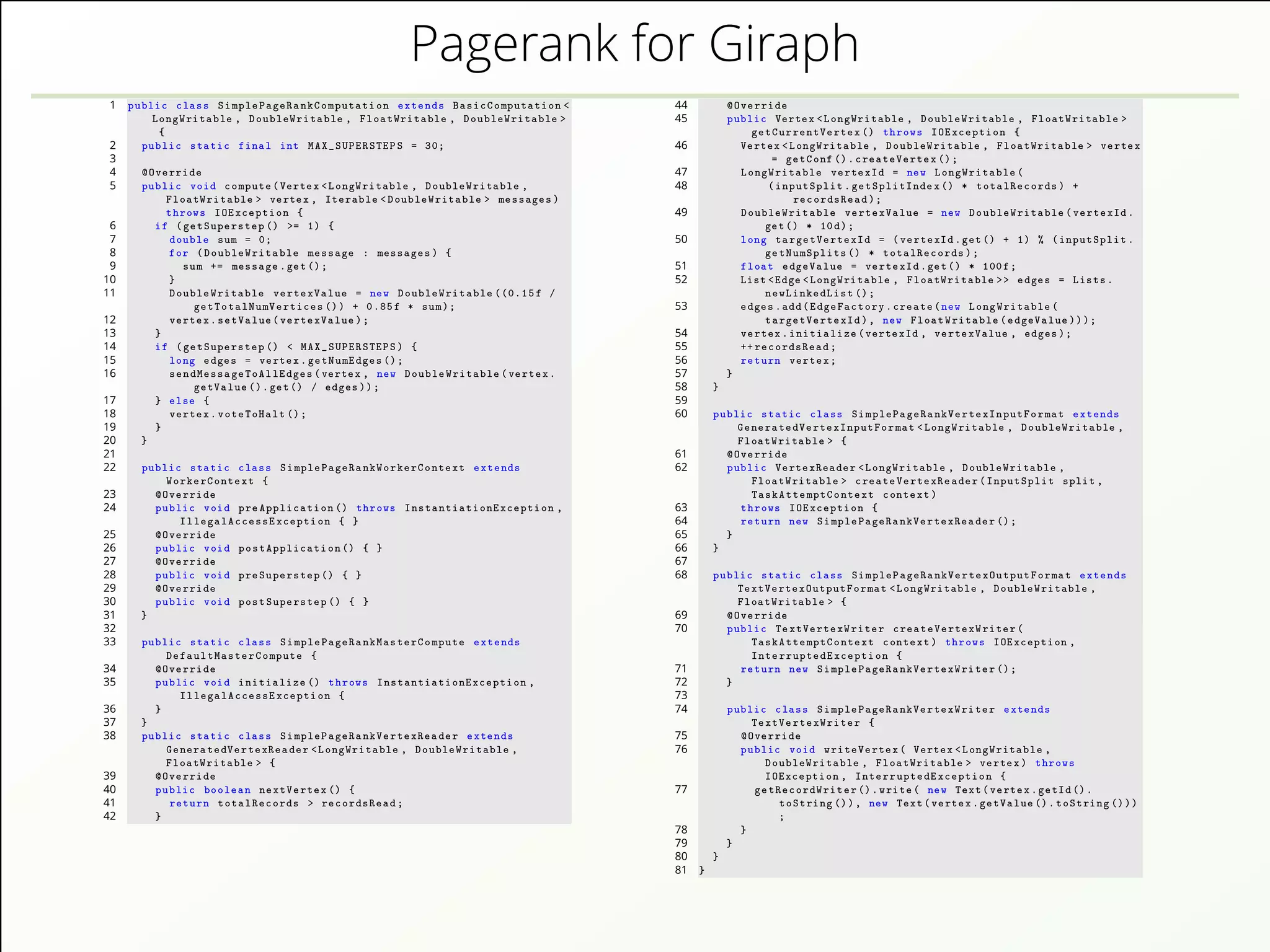The height and width of the screenshot is (952, 1270).
Task: Click 'getConf().createVertex();' in line 46
Action: point(871,159)
